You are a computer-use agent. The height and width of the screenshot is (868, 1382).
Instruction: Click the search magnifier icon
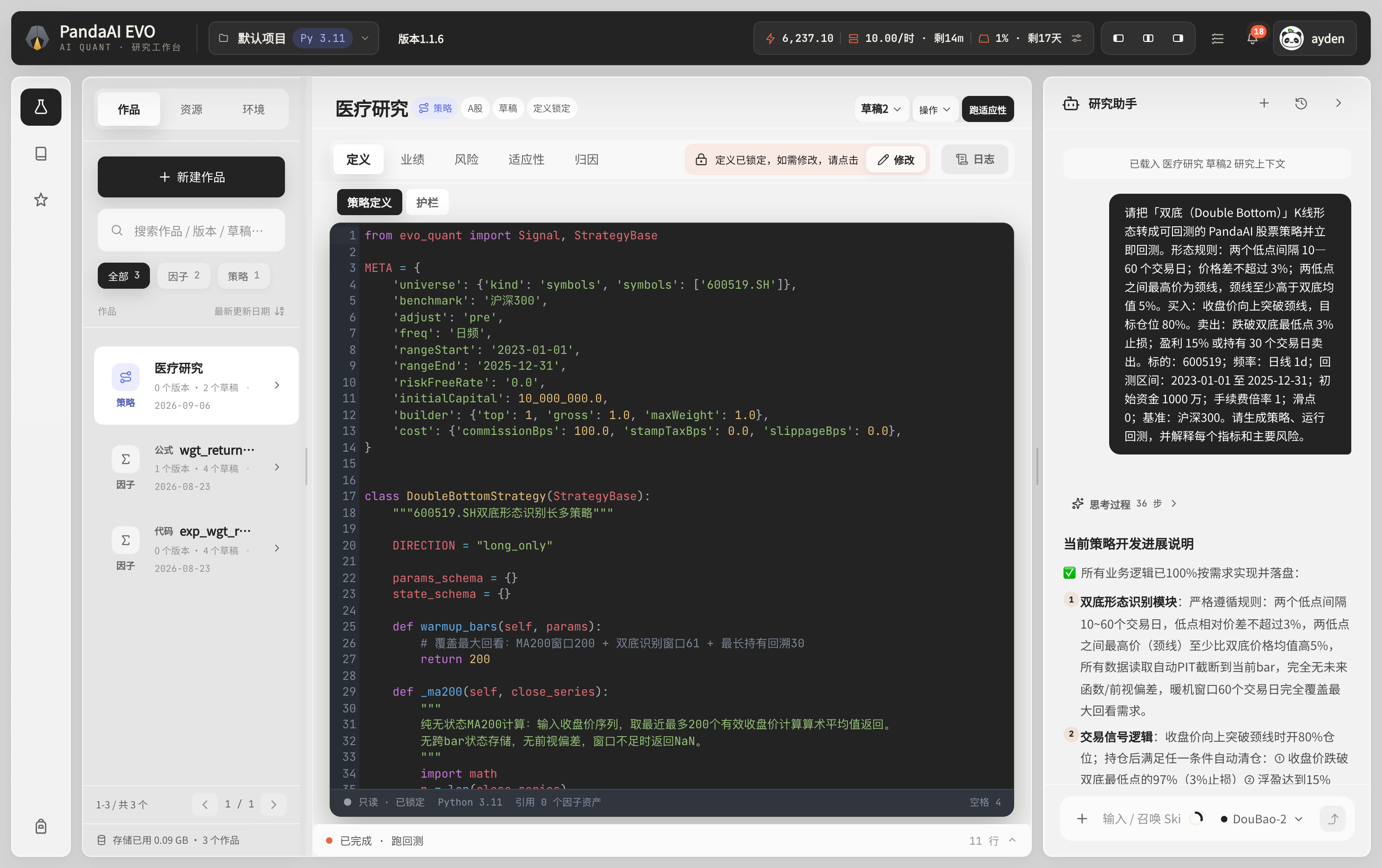coord(117,230)
